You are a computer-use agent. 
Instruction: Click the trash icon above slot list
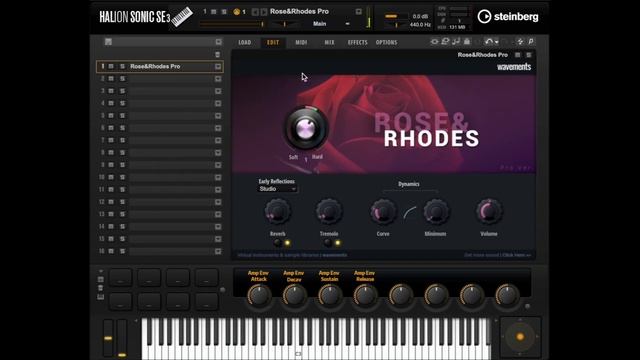[x=218, y=54]
